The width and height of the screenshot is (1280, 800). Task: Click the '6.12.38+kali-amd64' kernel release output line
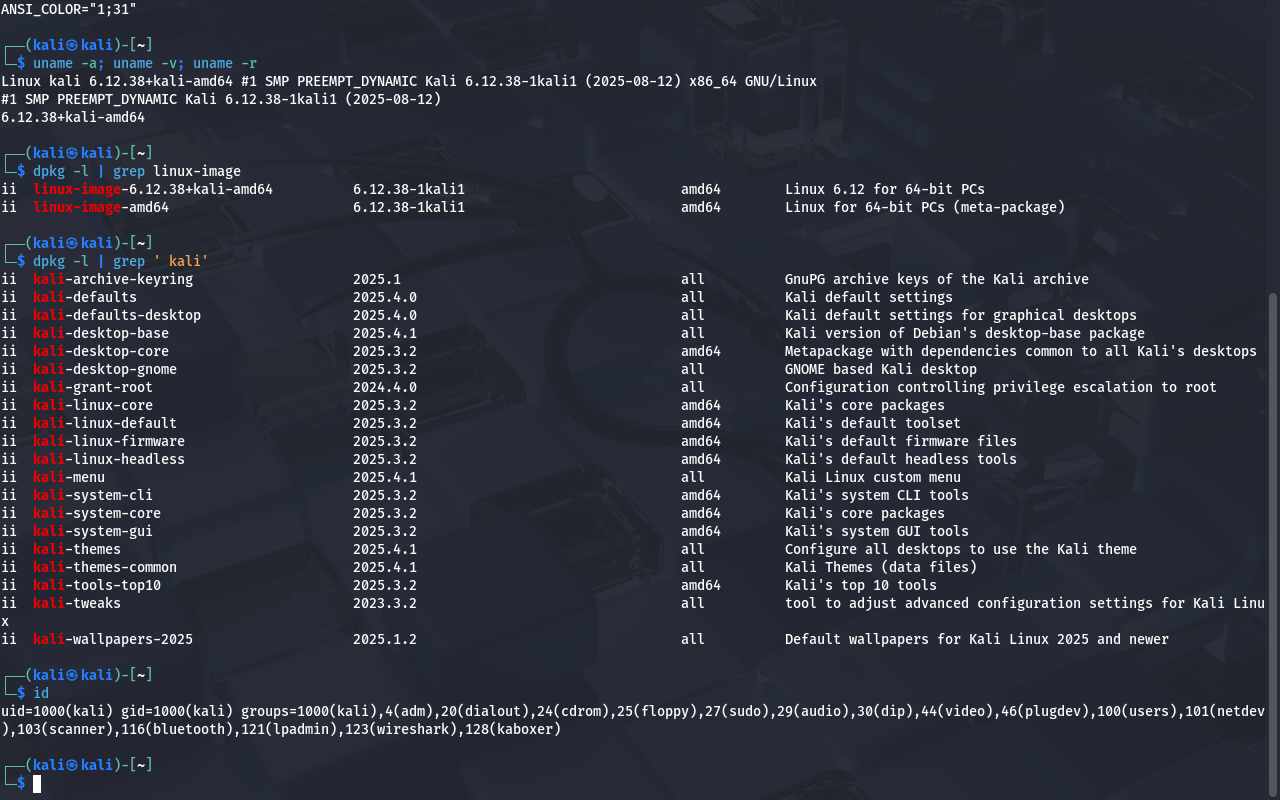coord(73,117)
